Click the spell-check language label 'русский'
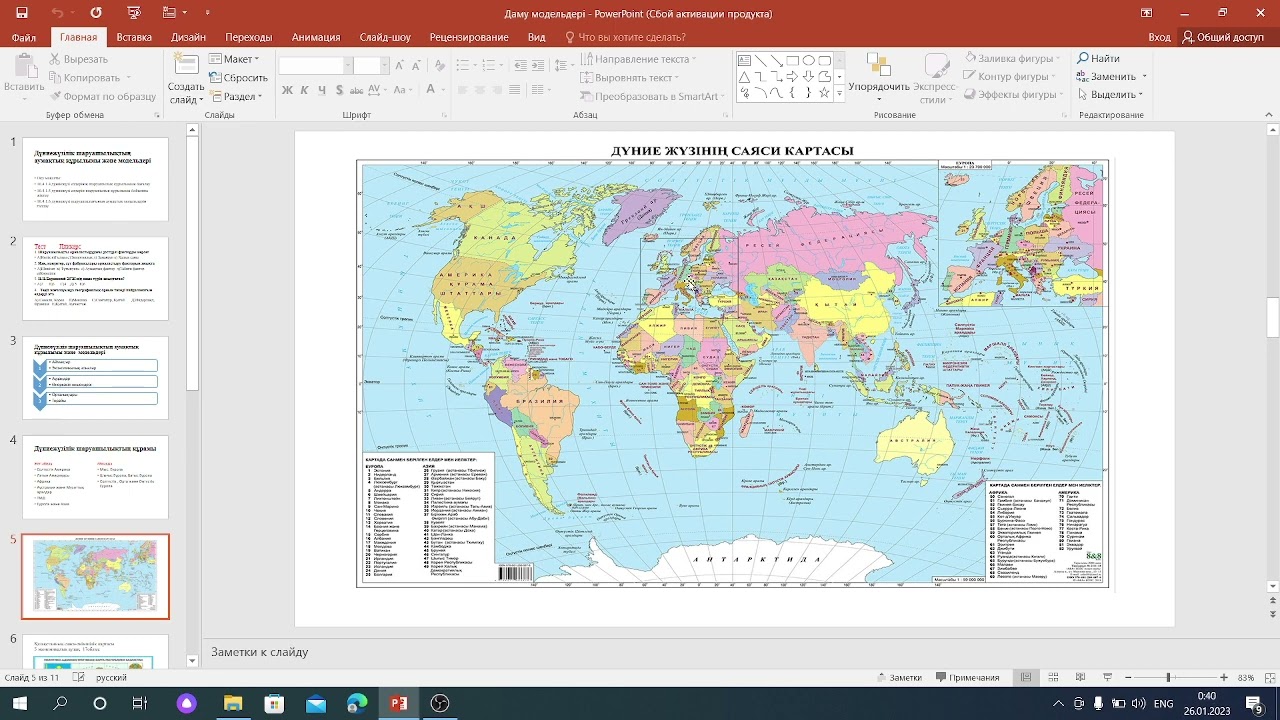The image size is (1280, 720). 111,677
